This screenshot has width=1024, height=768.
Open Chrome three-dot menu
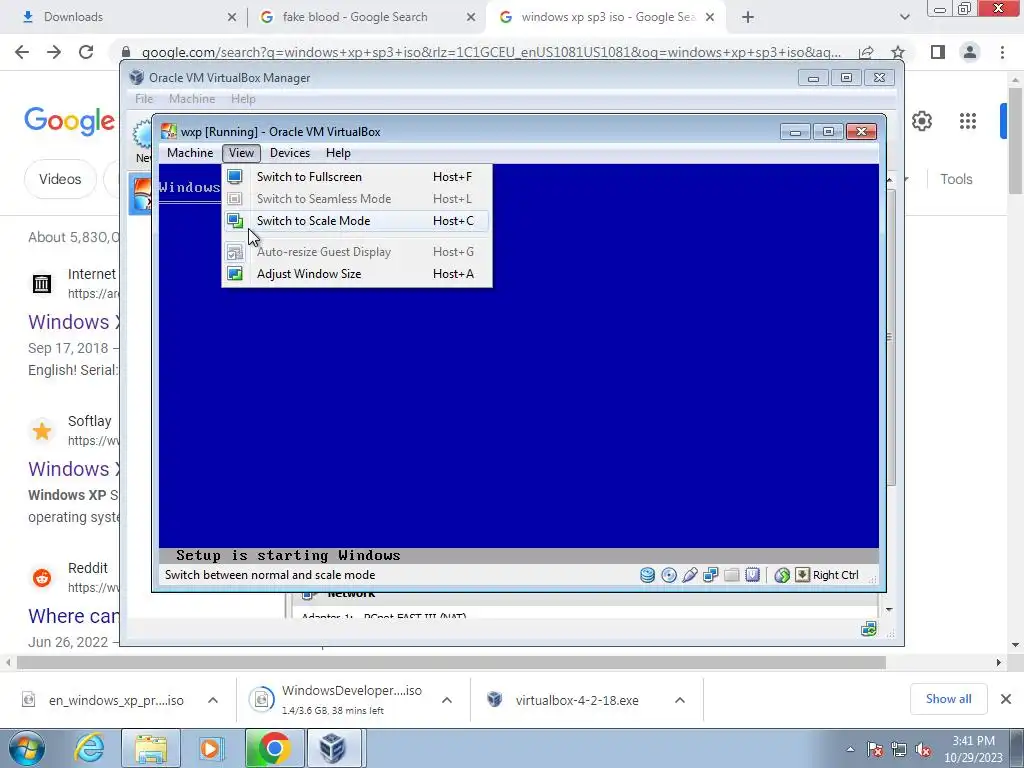pos(1002,52)
